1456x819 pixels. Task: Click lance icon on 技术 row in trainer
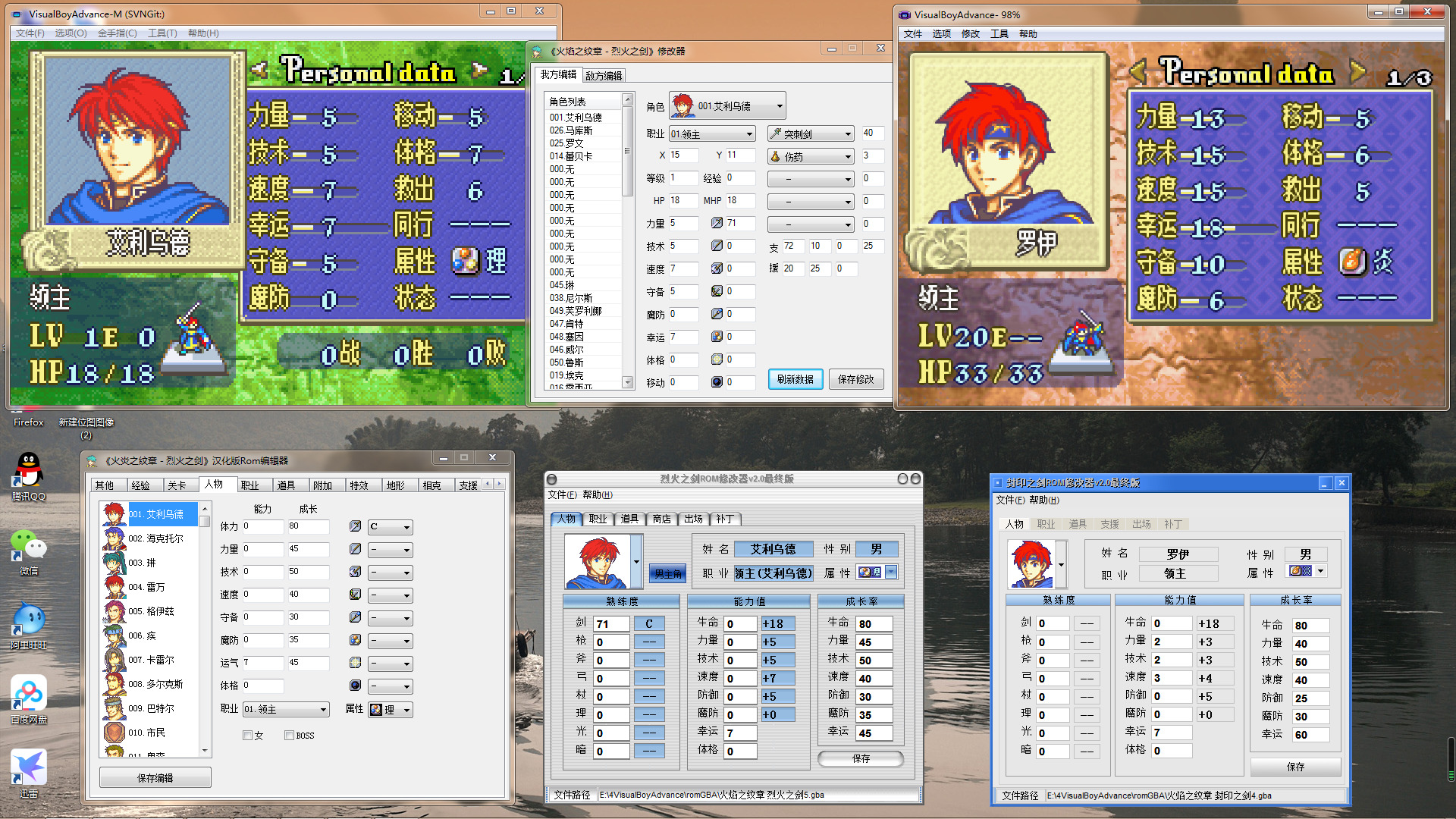(x=717, y=246)
